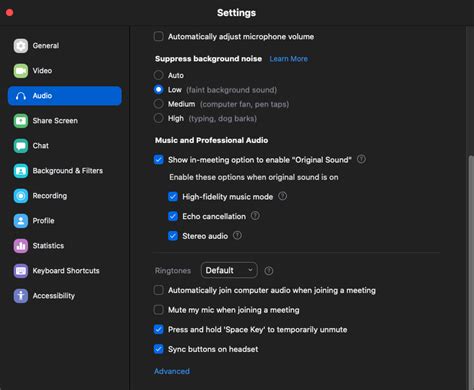
Task: Click the Statistics bar chart icon
Action: (x=21, y=246)
